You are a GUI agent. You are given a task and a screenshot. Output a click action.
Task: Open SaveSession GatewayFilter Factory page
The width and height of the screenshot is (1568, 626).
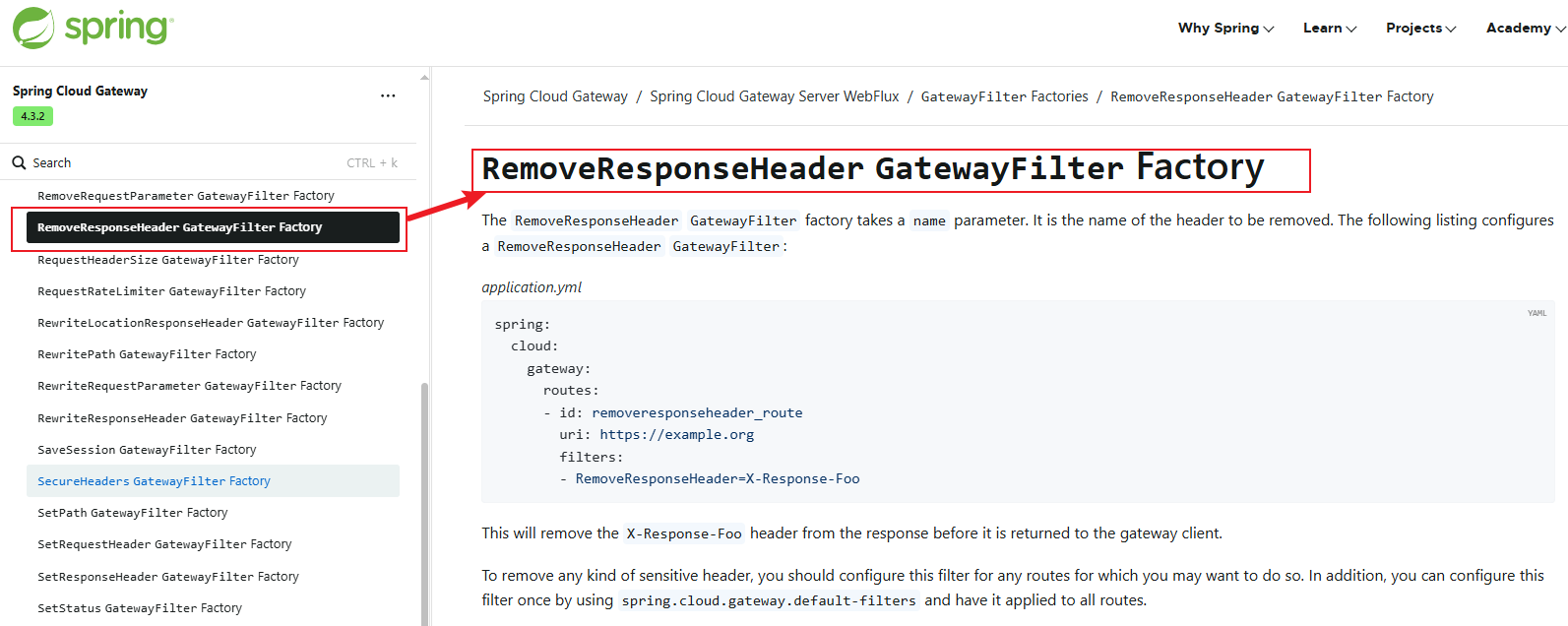[147, 450]
